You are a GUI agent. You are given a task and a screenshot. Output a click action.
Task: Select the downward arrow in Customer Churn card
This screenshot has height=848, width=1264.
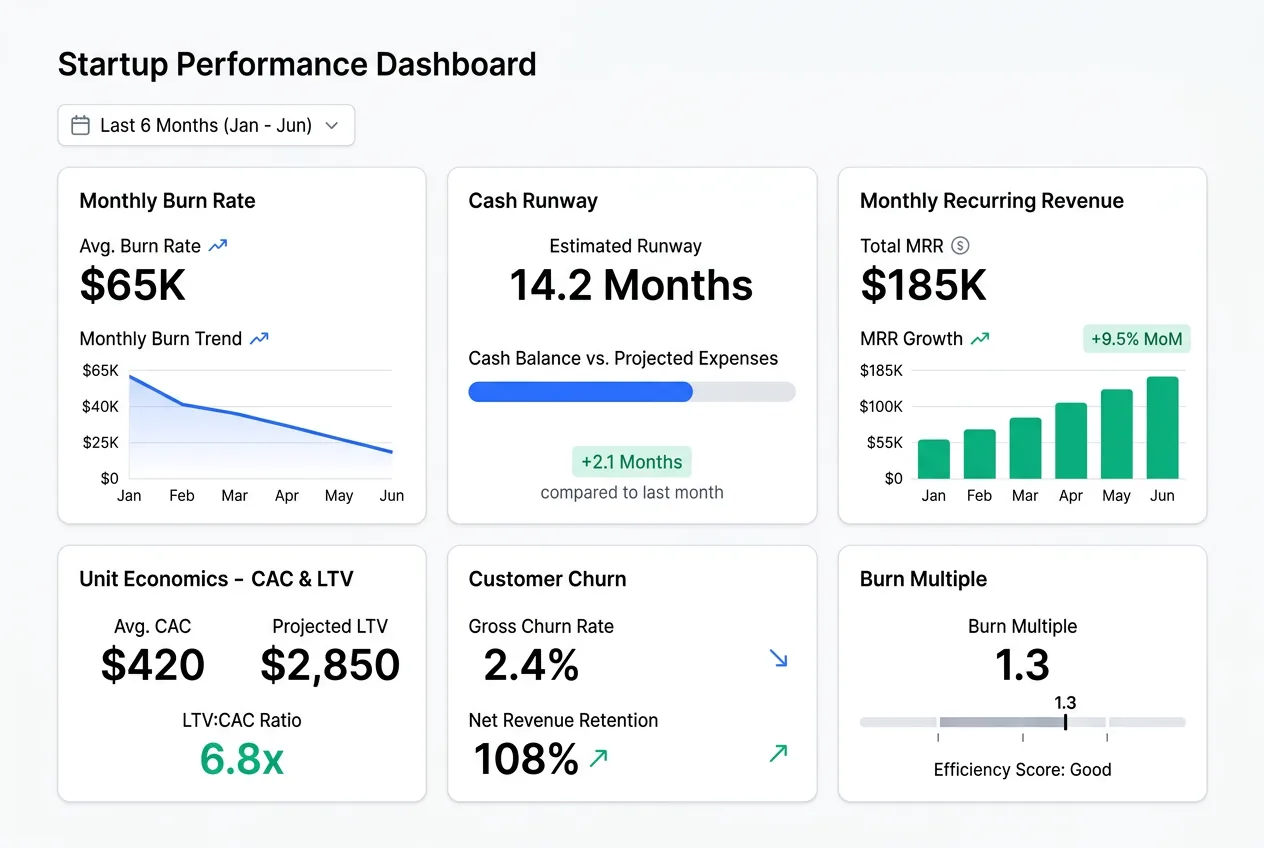(779, 659)
